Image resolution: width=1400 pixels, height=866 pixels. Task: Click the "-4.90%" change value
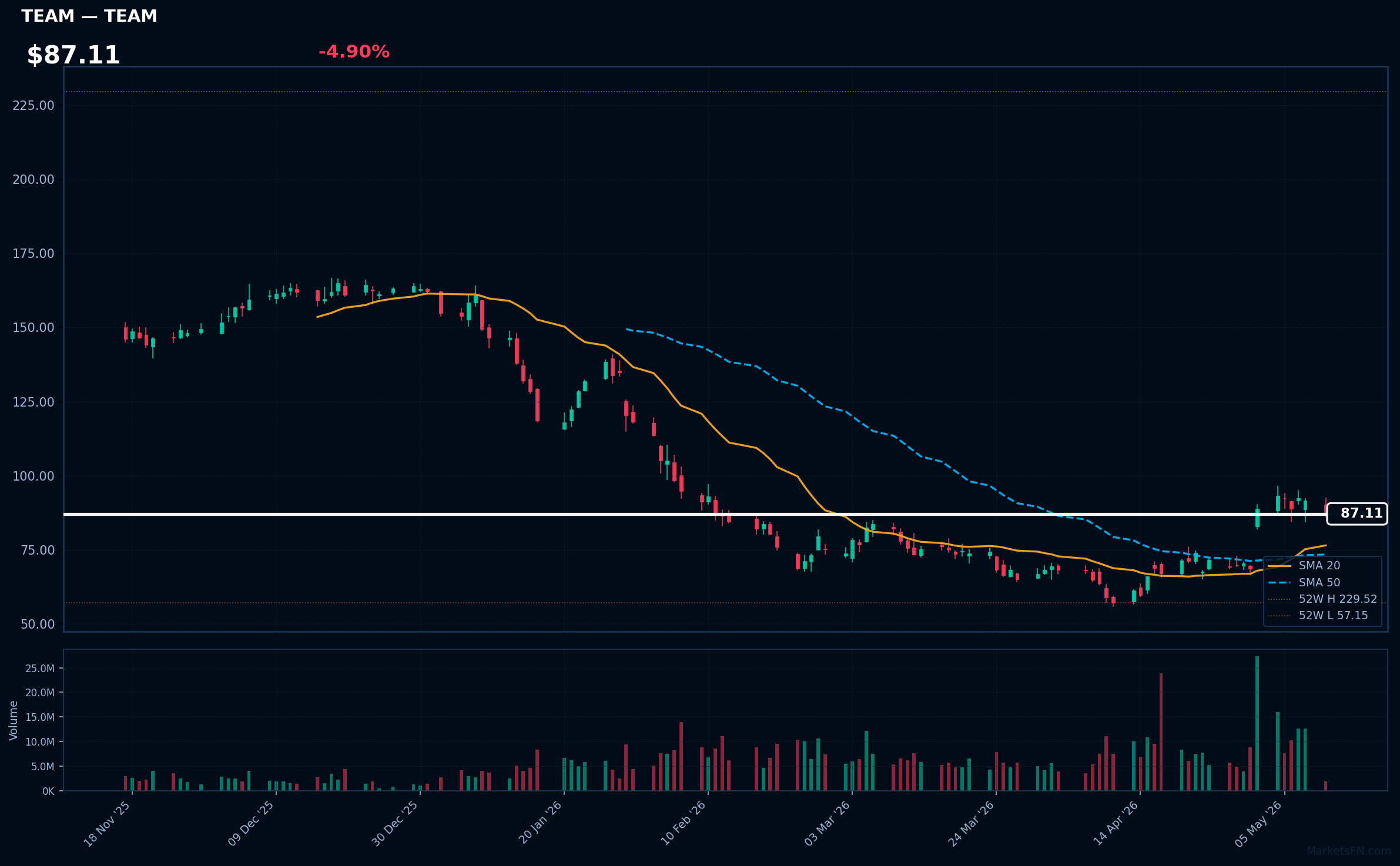[354, 52]
